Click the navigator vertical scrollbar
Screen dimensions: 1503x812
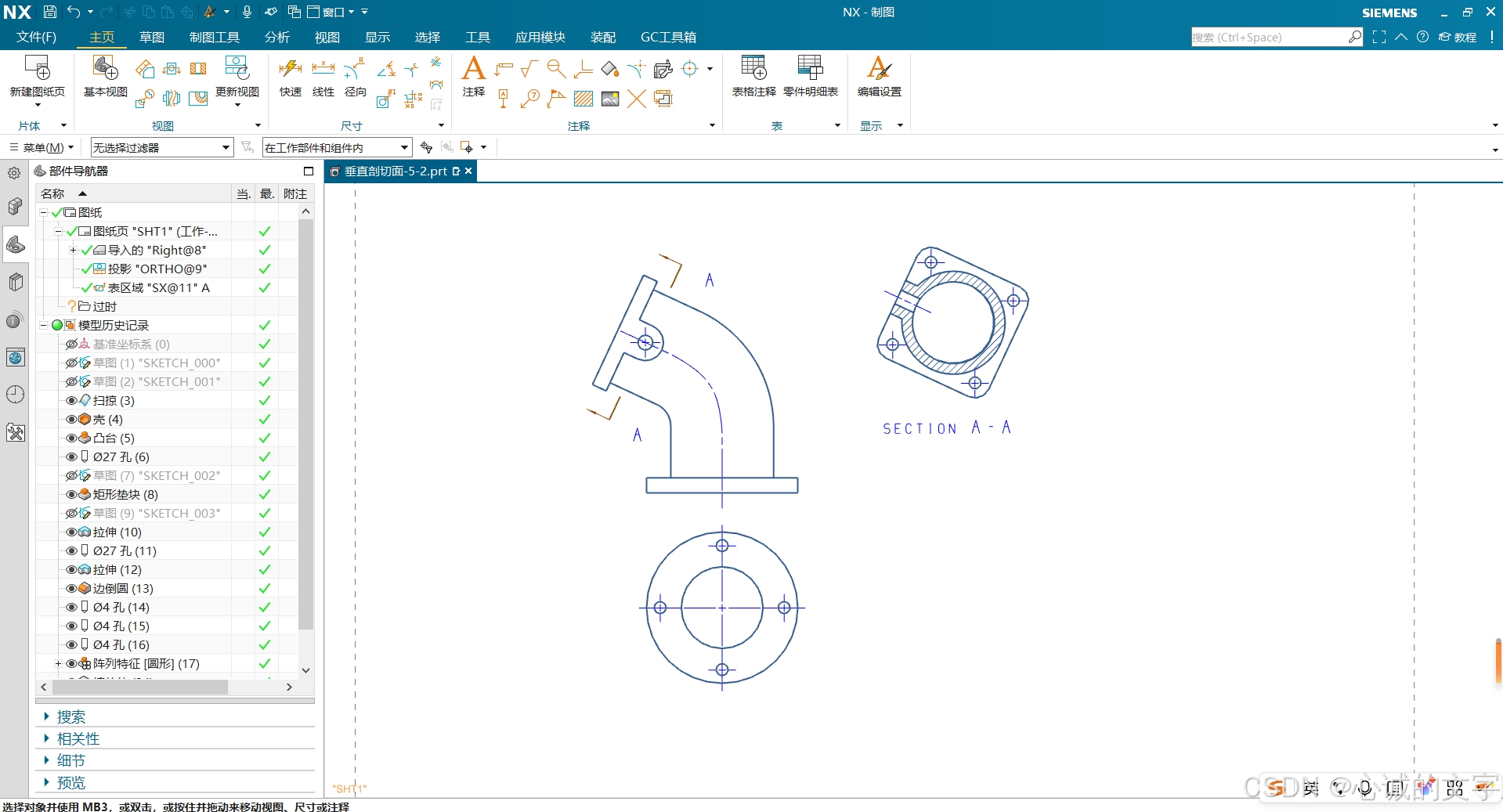coord(305,424)
